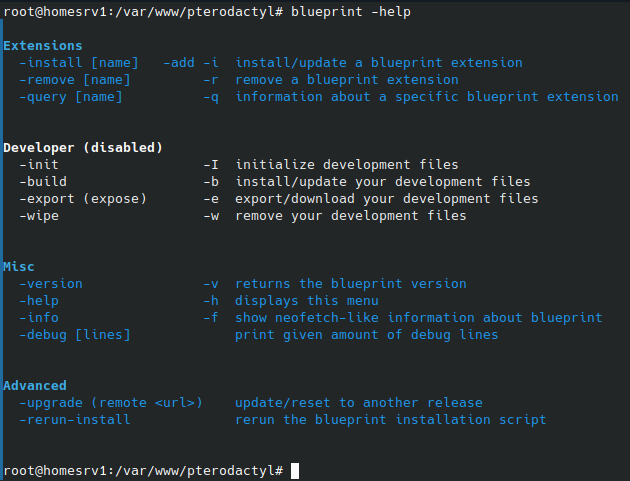Viewport: 630px width, 481px height.
Task: Click the '-query [name]' option text
Action: (x=71, y=97)
